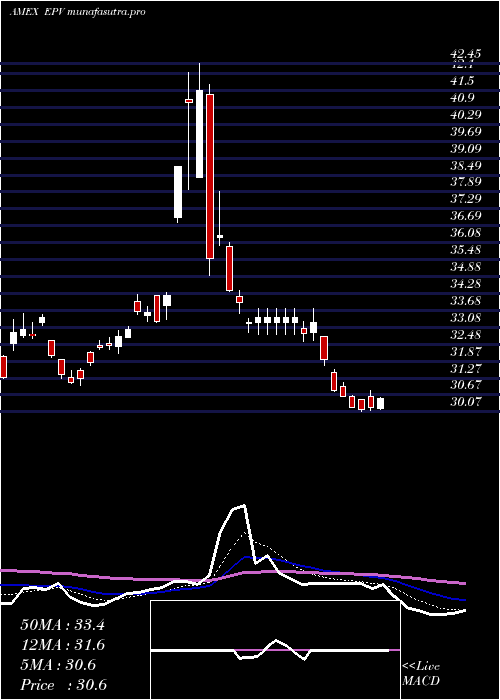Image resolution: width=500 pixels, height=700 pixels.
Task: Click the 30.67 price axis label
Action: tap(466, 385)
